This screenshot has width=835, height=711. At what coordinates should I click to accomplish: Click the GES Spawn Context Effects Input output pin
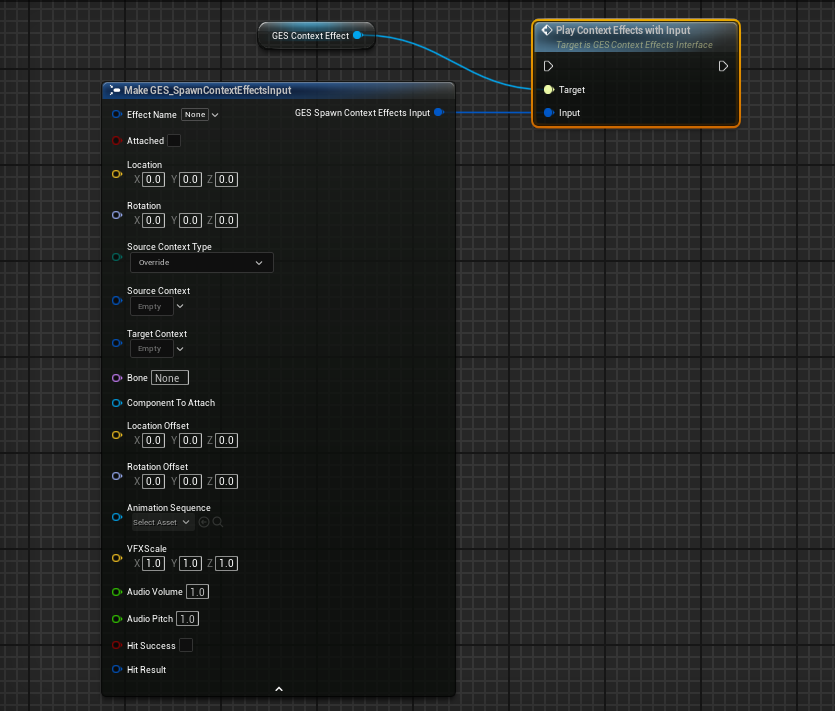coord(439,112)
